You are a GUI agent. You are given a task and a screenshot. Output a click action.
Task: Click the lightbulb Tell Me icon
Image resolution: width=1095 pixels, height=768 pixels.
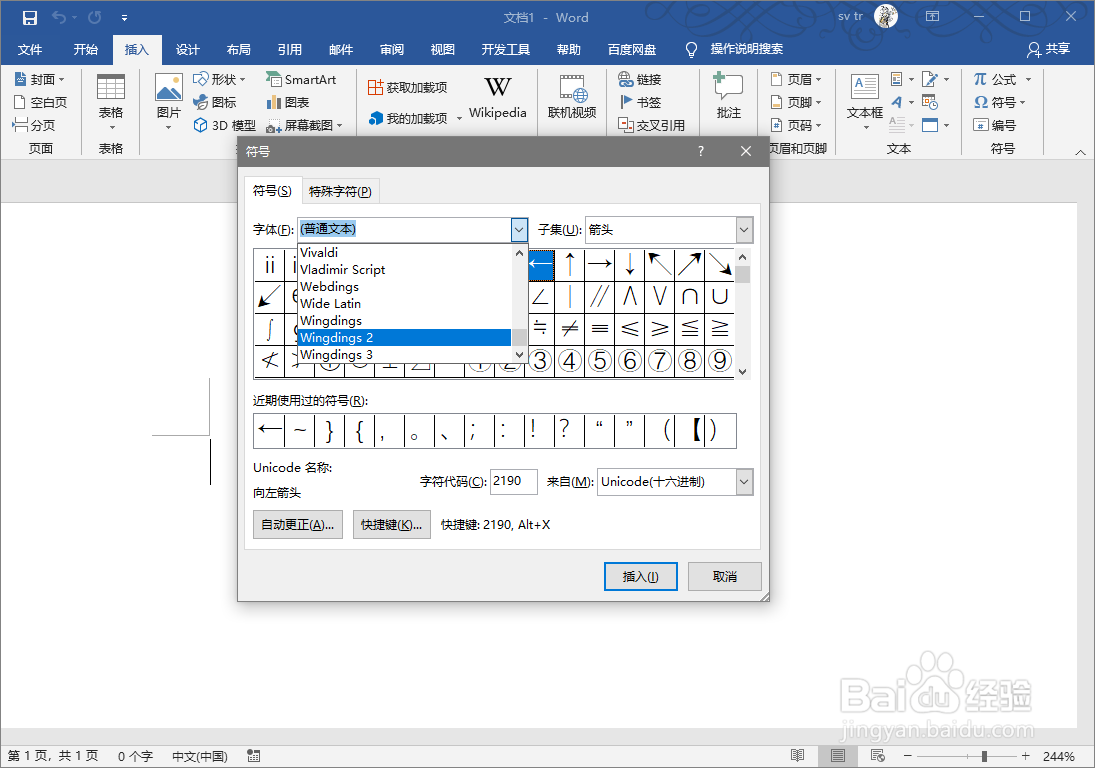(691, 49)
